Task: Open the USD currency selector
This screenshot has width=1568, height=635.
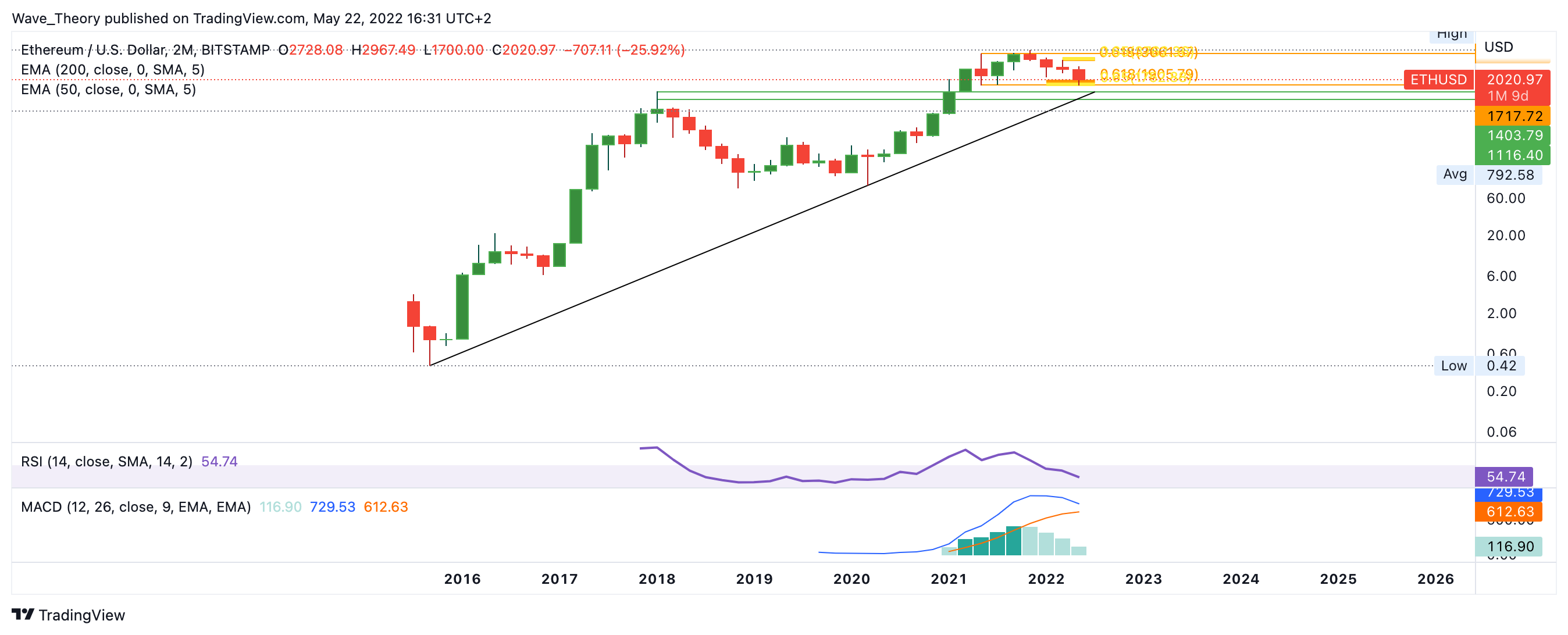Action: tap(1498, 47)
